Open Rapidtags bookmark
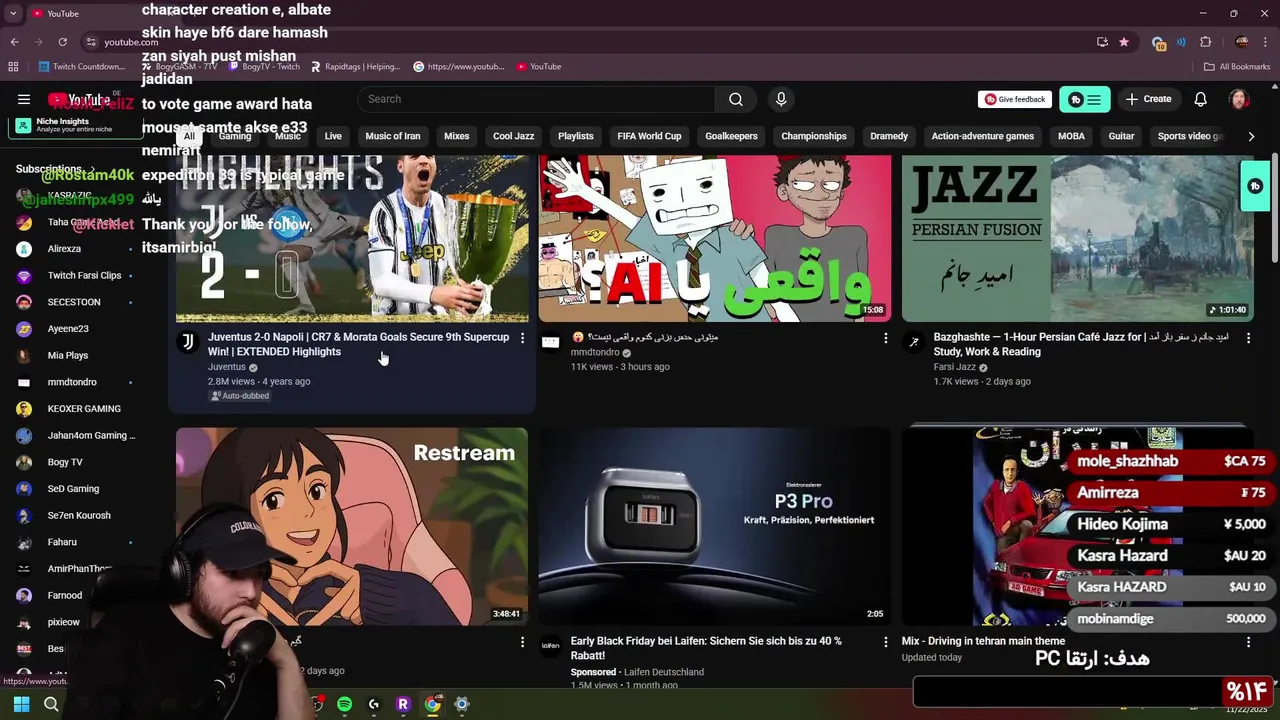The height and width of the screenshot is (720, 1280). (x=355, y=67)
